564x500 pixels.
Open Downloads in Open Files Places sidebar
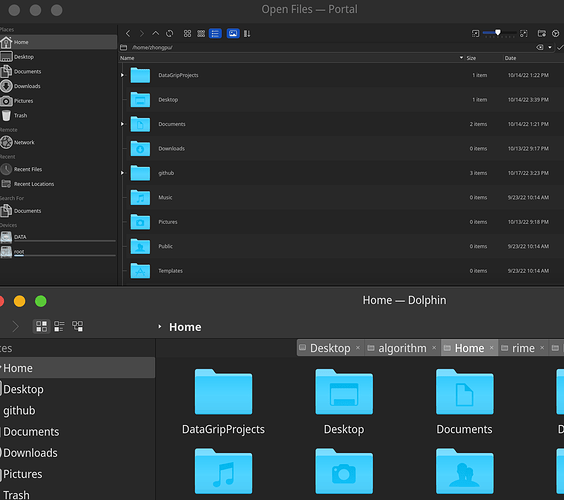58,86
